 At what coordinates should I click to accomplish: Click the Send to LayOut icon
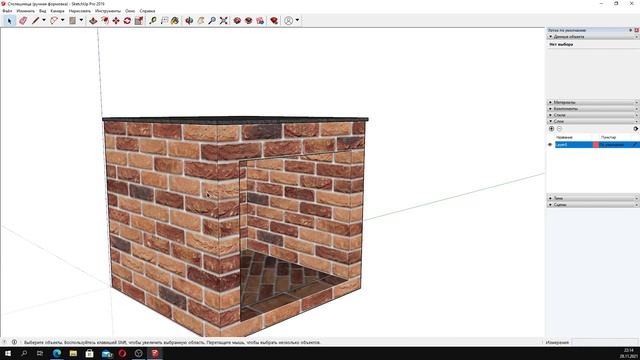(x=260, y=20)
